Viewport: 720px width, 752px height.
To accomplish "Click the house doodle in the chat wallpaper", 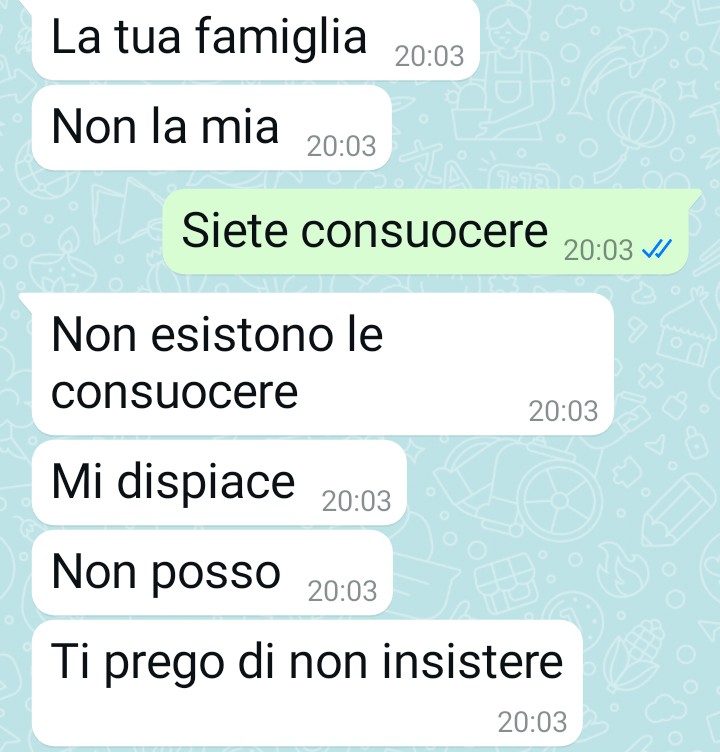I will point(684,331).
